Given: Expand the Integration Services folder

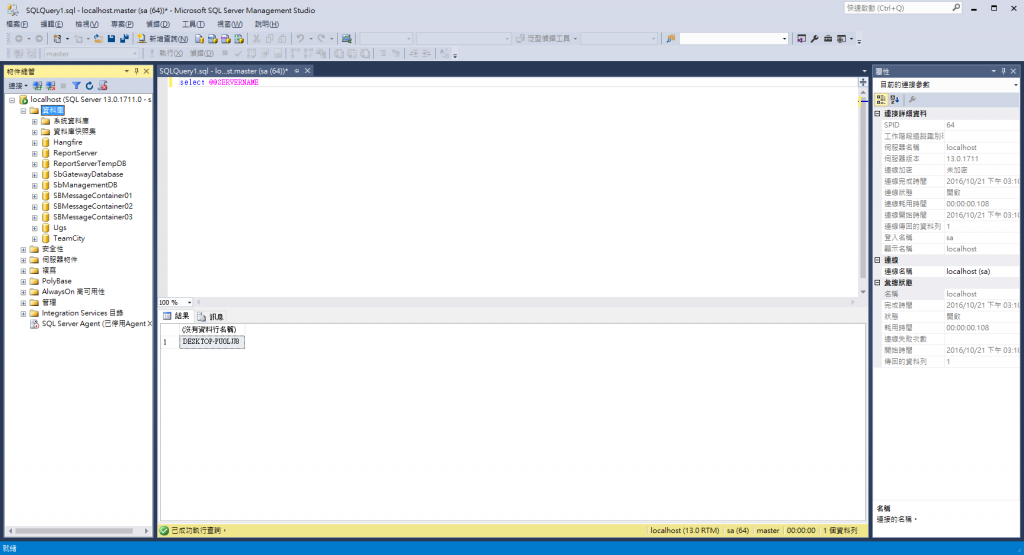Looking at the screenshot, I should 24,313.
